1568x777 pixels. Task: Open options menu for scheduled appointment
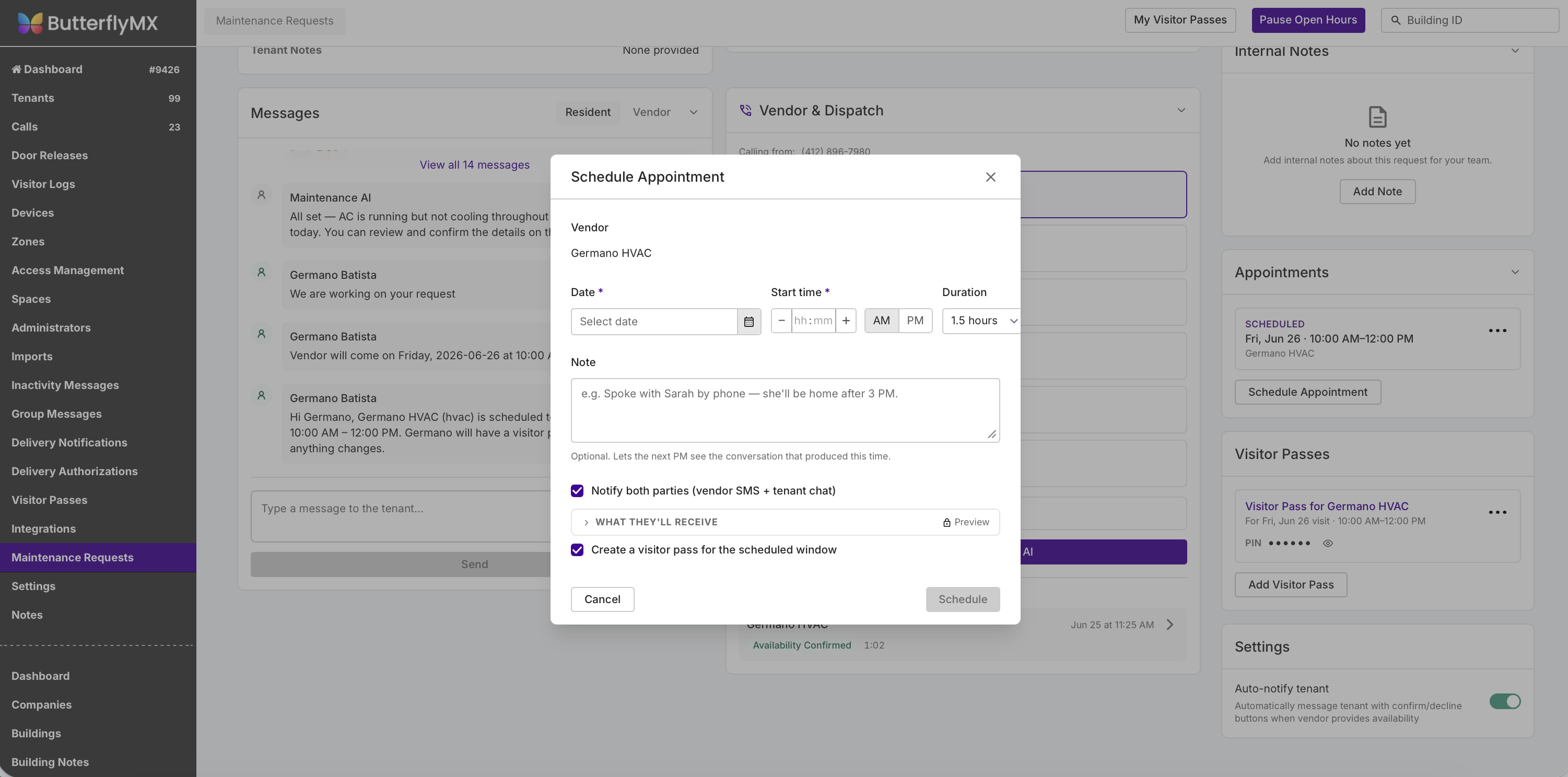click(1497, 331)
